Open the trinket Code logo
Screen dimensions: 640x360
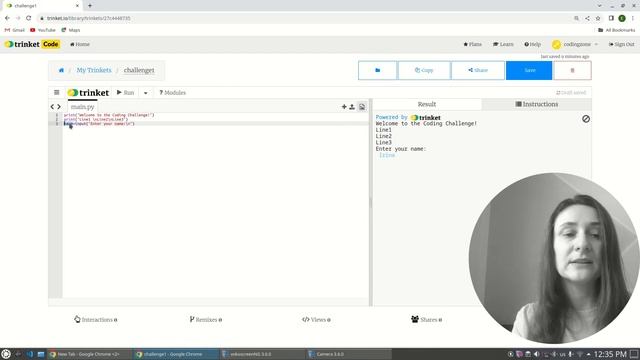(32, 44)
